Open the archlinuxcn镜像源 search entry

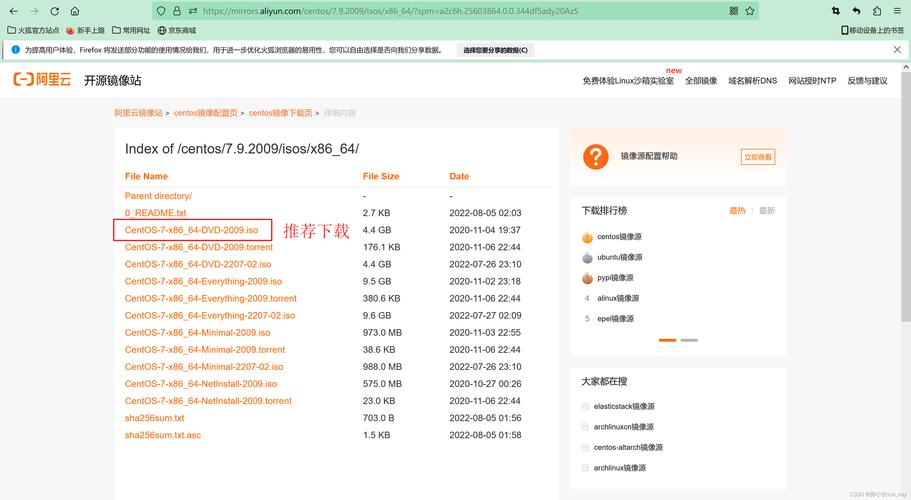(x=623, y=427)
